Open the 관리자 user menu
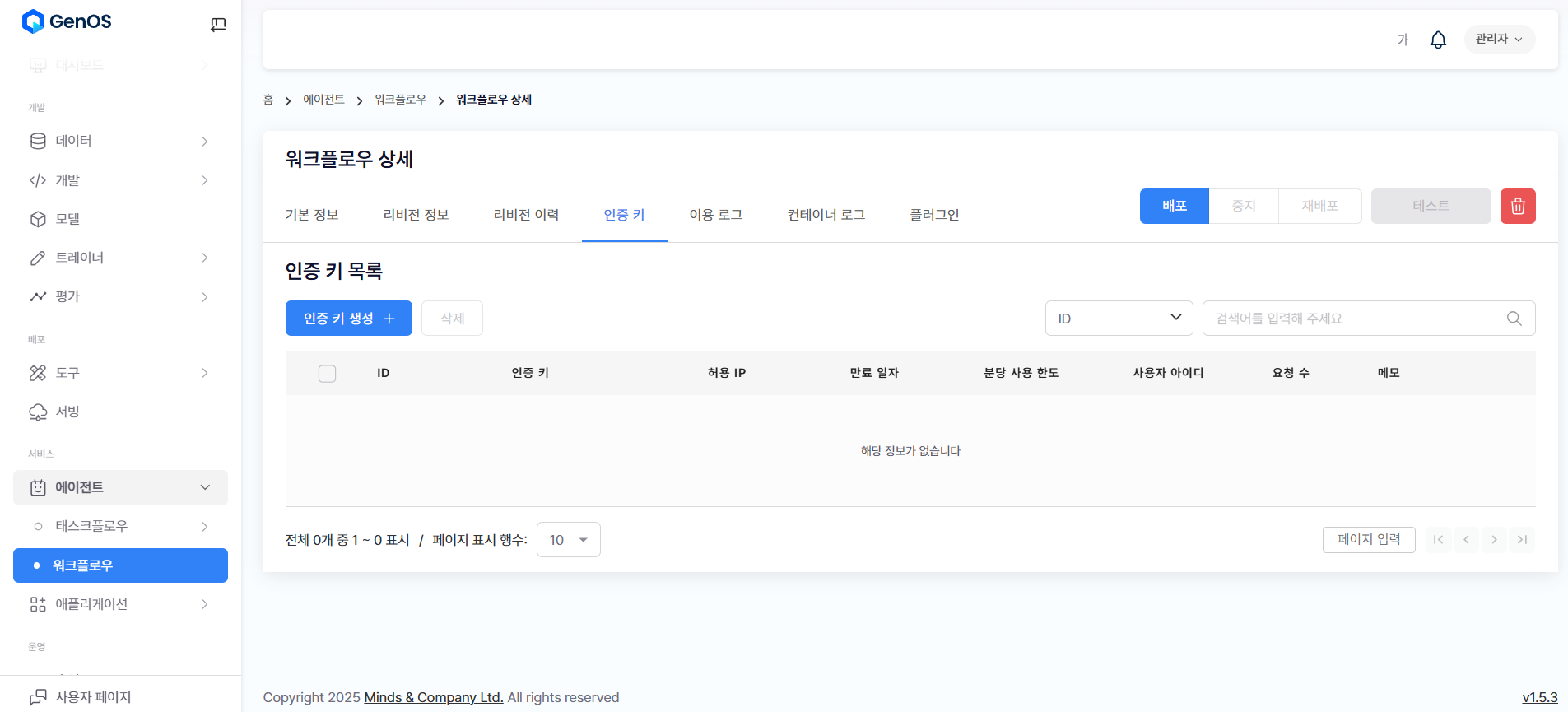This screenshot has width=1568, height=712. coord(1498,40)
